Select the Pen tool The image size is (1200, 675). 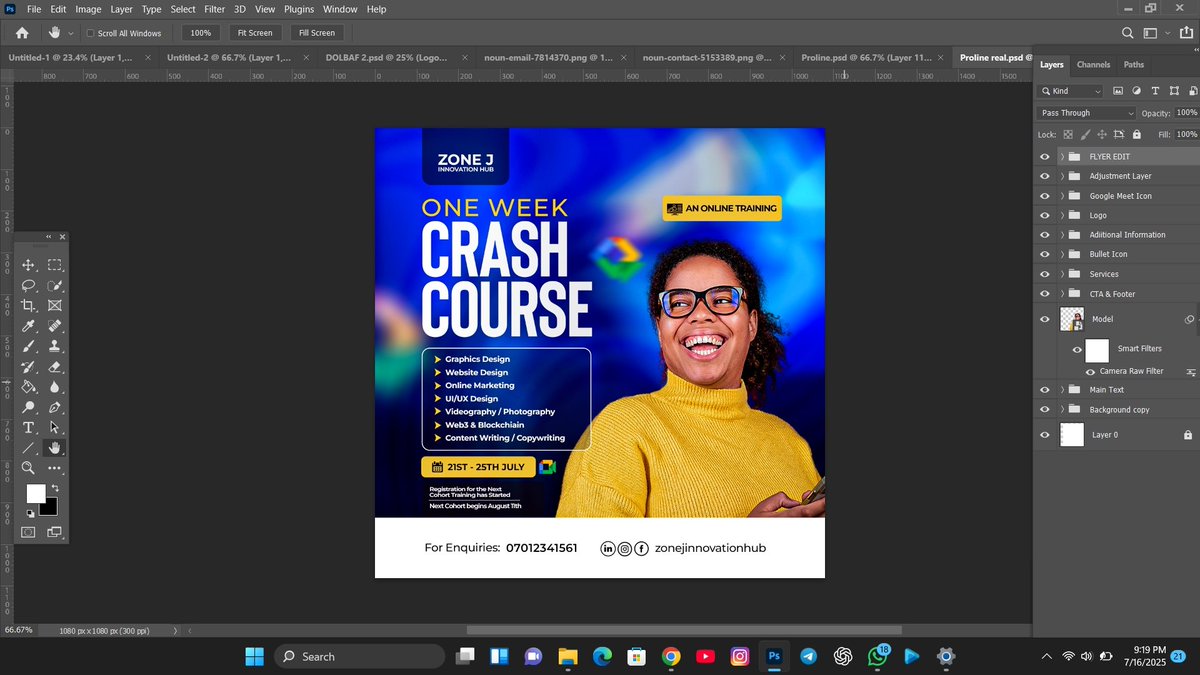pyautogui.click(x=55, y=407)
